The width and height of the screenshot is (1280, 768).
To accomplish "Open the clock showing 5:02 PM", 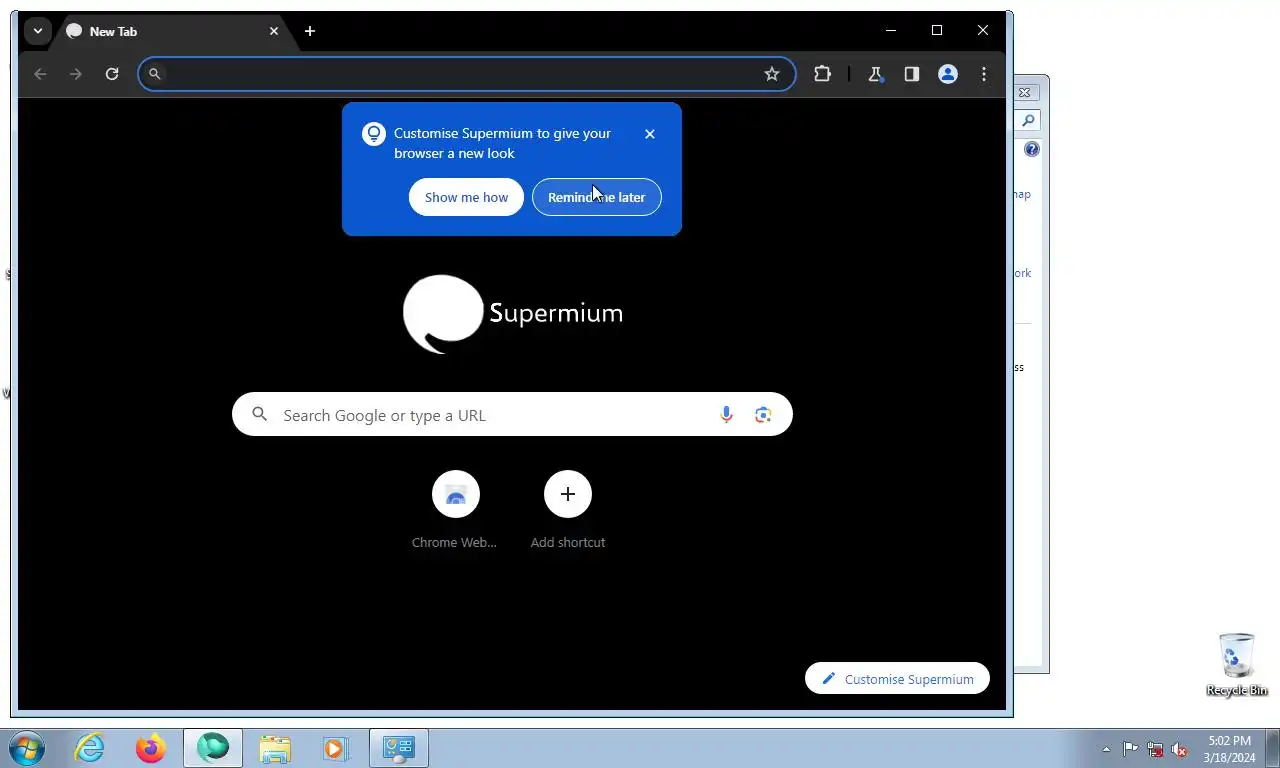I will tap(1229, 749).
